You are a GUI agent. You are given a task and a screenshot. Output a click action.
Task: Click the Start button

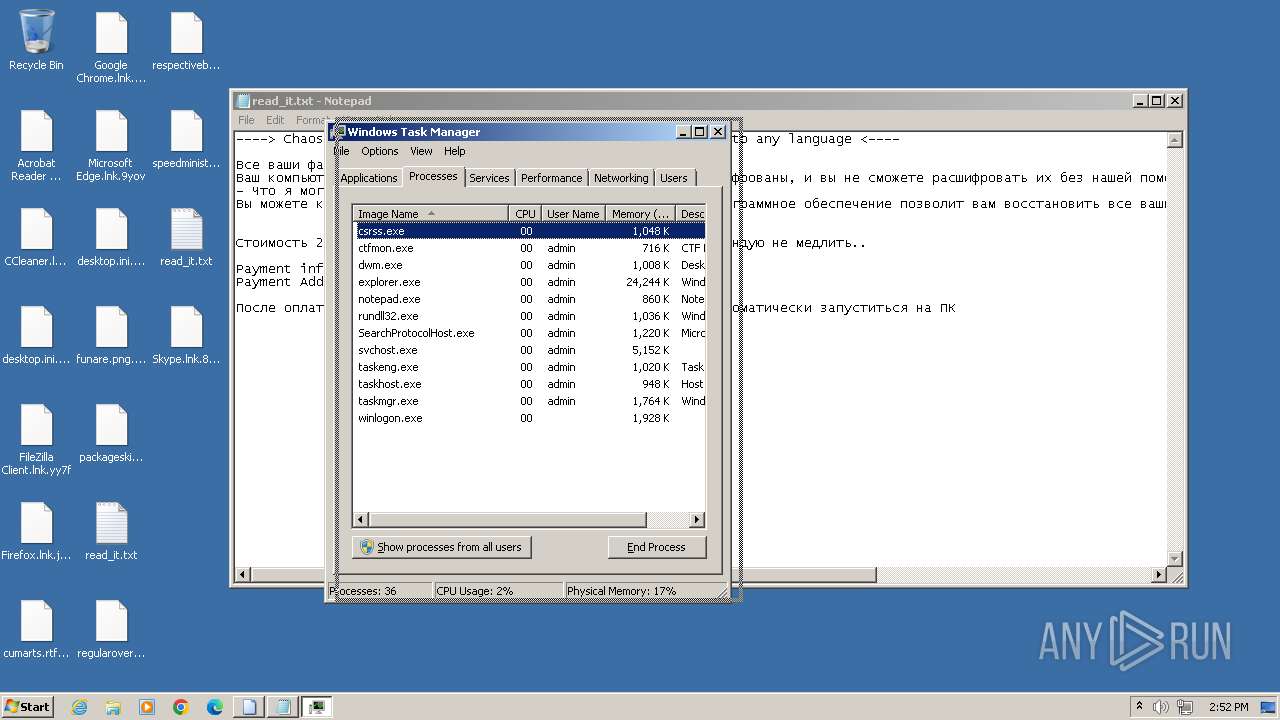27,707
